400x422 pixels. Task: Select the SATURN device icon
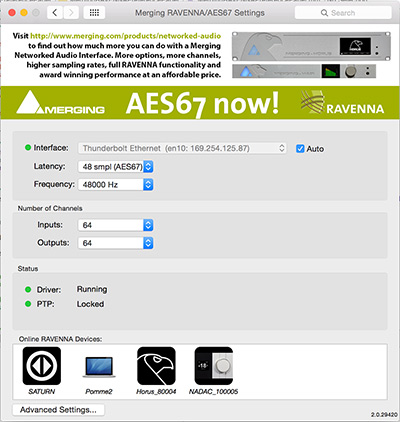point(42,366)
